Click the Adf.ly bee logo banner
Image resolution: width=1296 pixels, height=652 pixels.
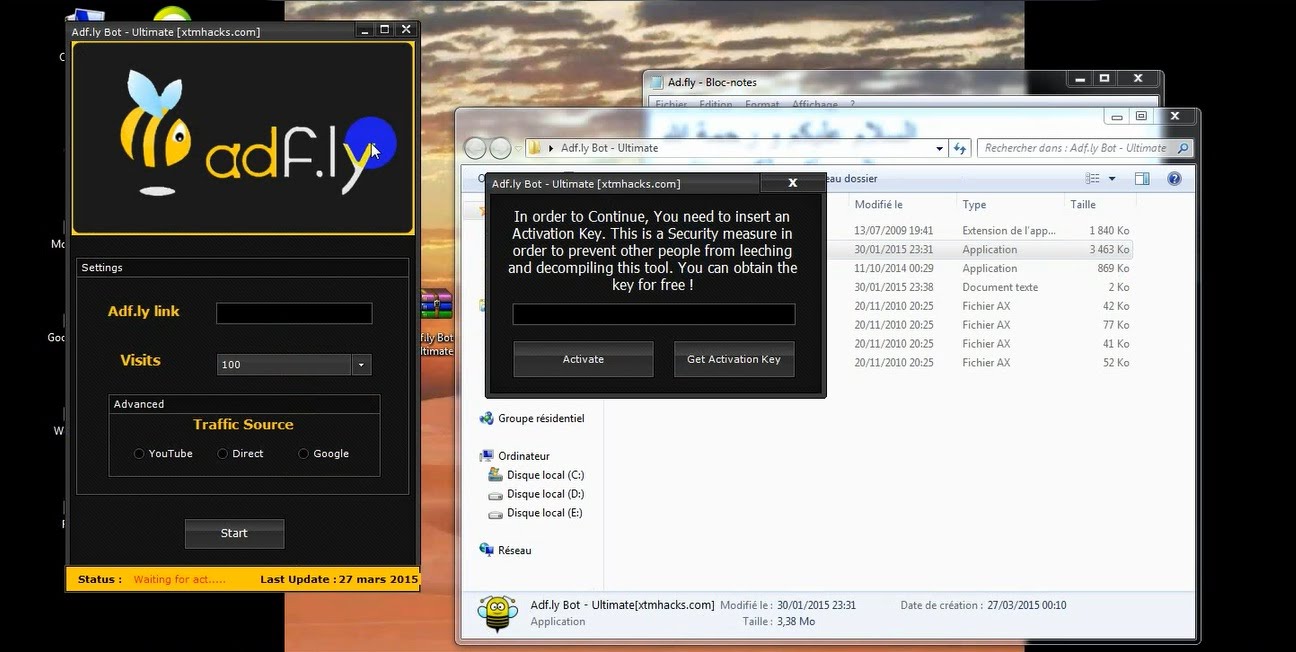tap(243, 138)
